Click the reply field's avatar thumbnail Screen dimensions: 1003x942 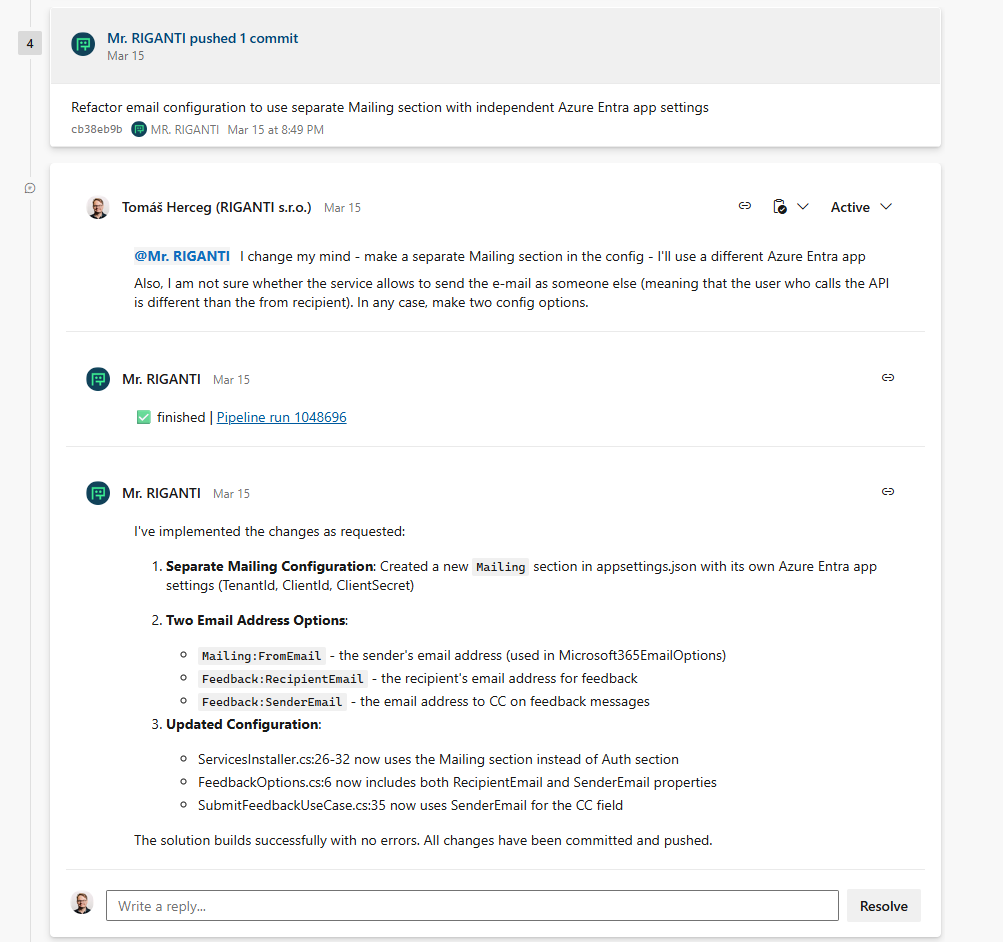82,903
